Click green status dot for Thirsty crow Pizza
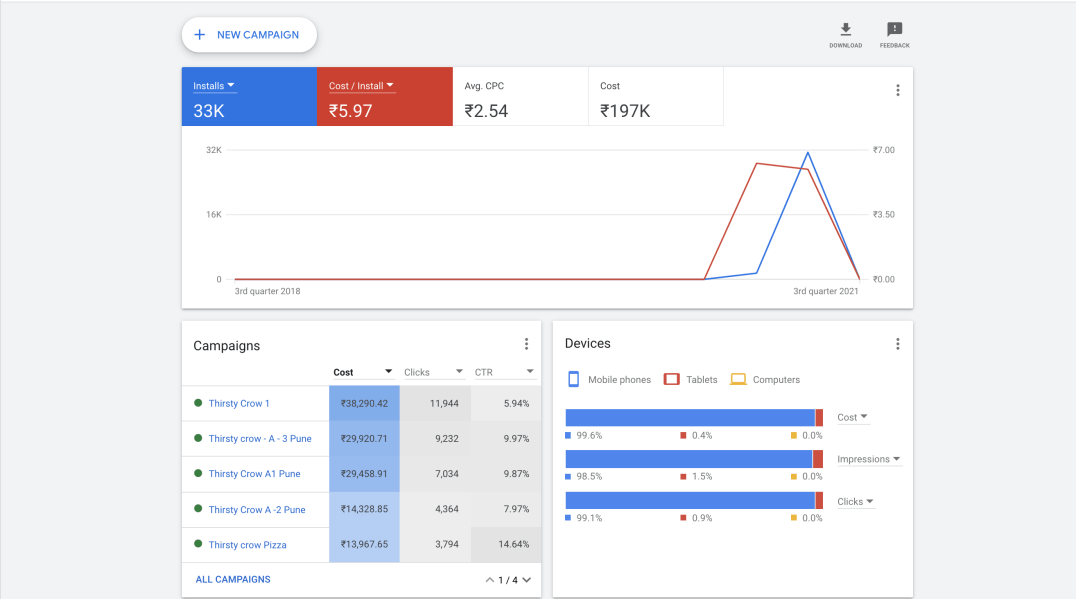This screenshot has width=1076, height=599. (198, 544)
